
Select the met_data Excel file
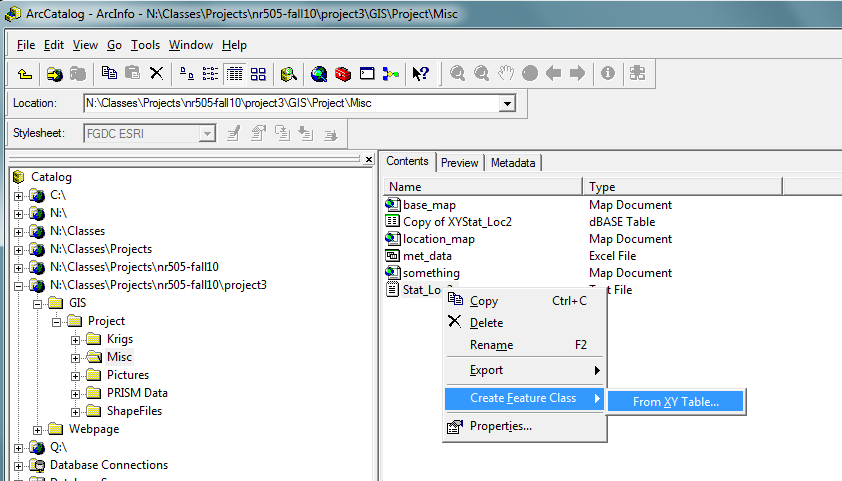pos(427,256)
